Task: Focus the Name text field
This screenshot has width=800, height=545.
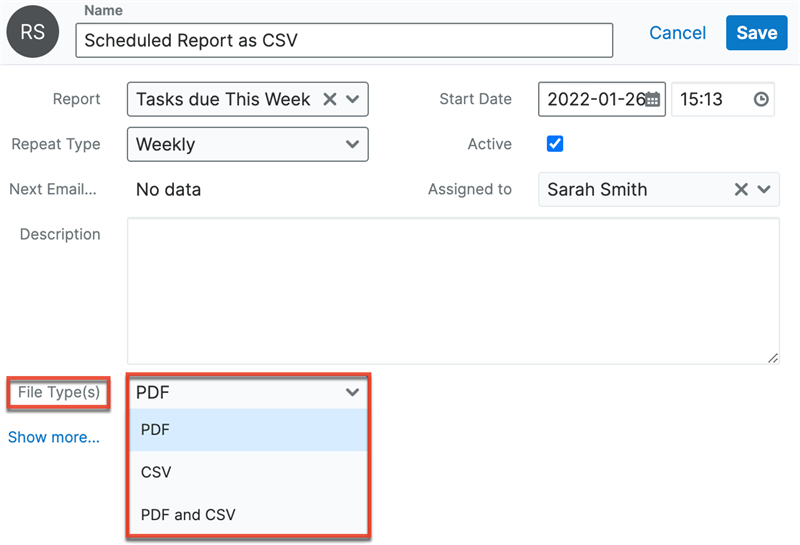Action: [344, 41]
